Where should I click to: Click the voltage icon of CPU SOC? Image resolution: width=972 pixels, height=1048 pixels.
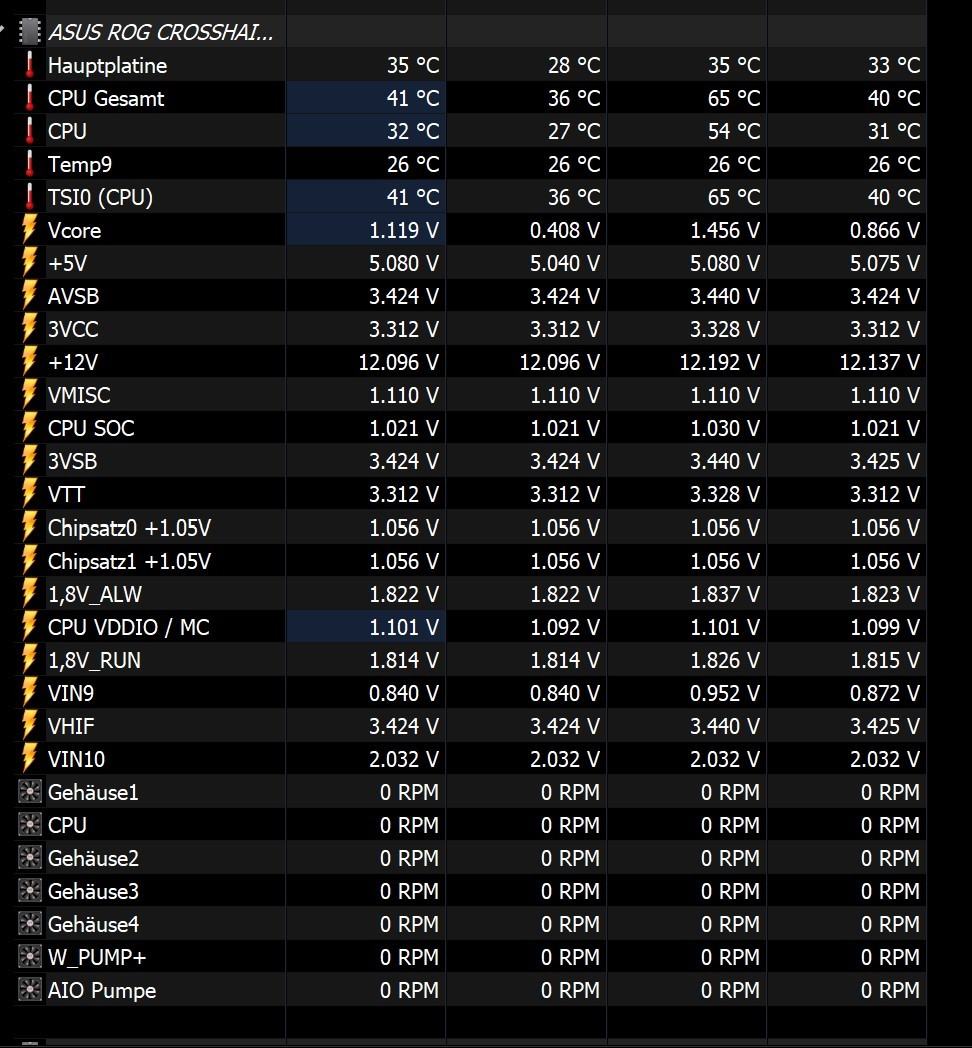[x=29, y=428]
